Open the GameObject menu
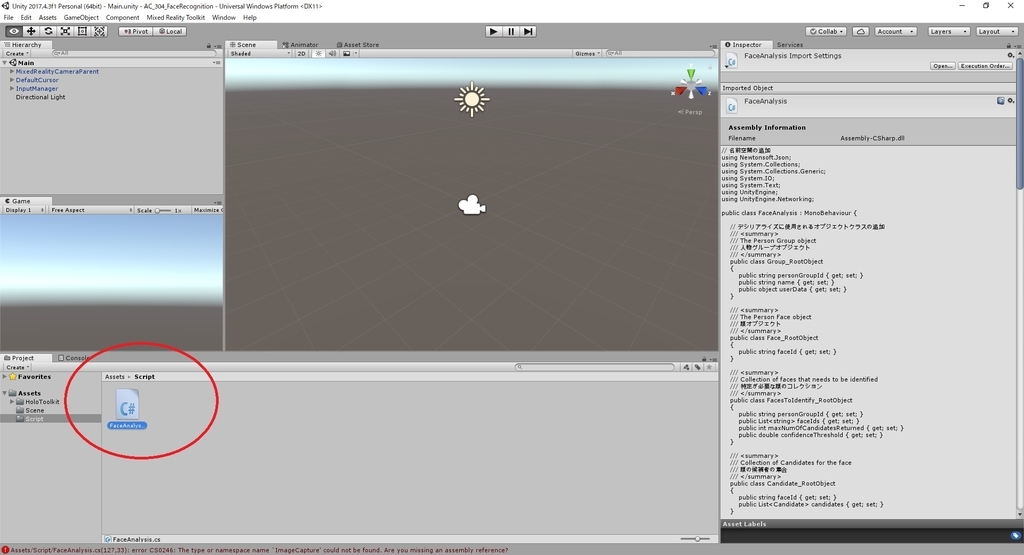 tap(81, 18)
